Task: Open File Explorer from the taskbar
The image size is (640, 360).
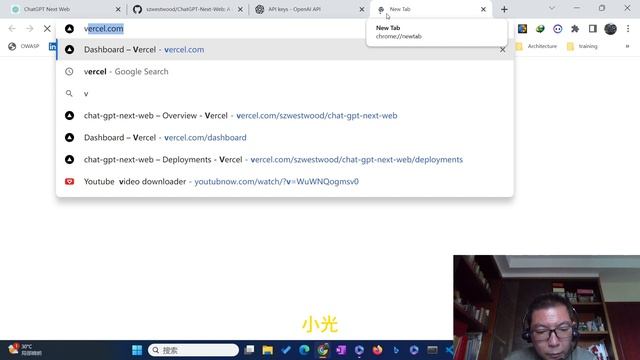Action: (267, 350)
